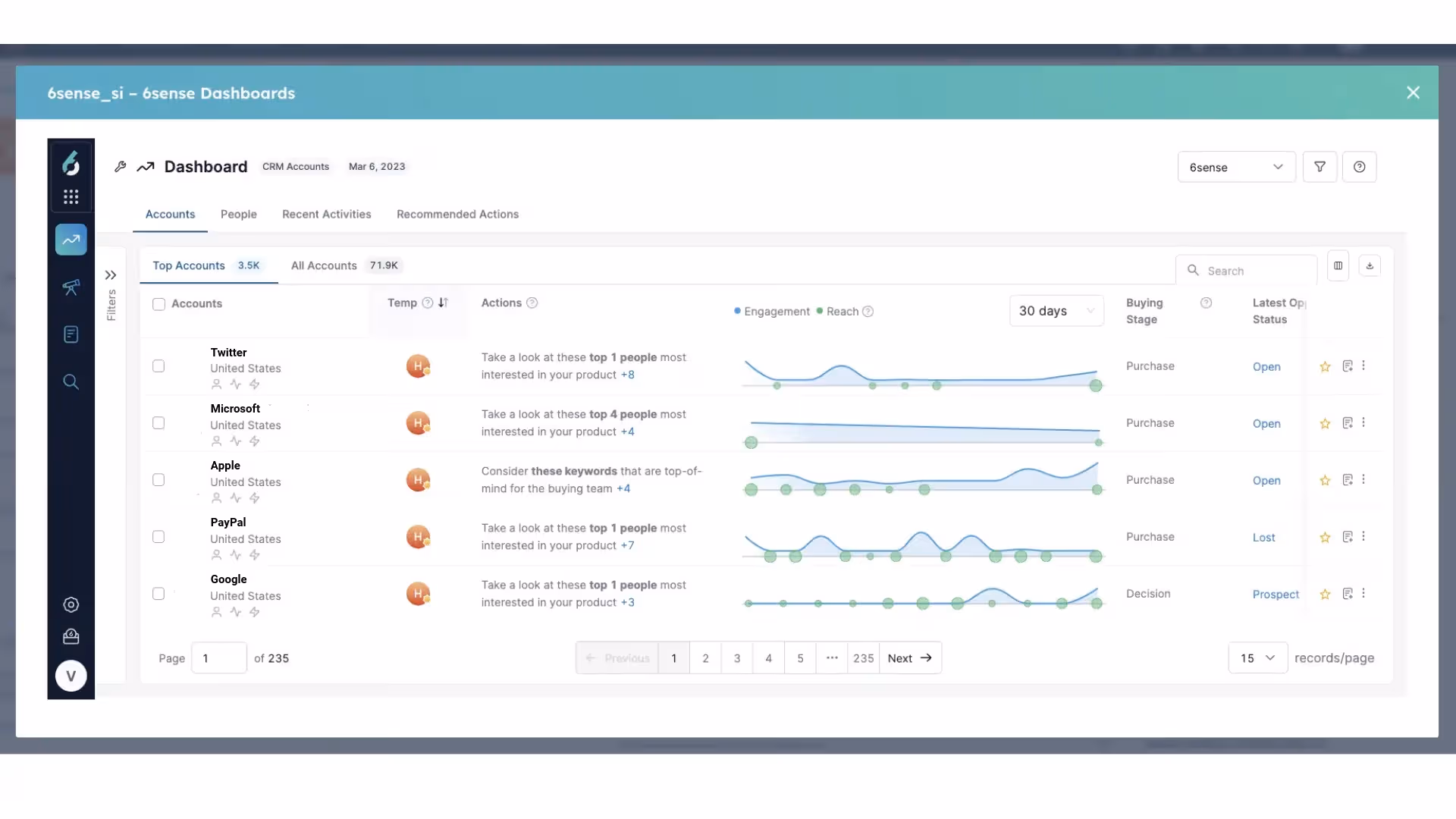
Task: Go to page 235
Action: [x=863, y=658]
